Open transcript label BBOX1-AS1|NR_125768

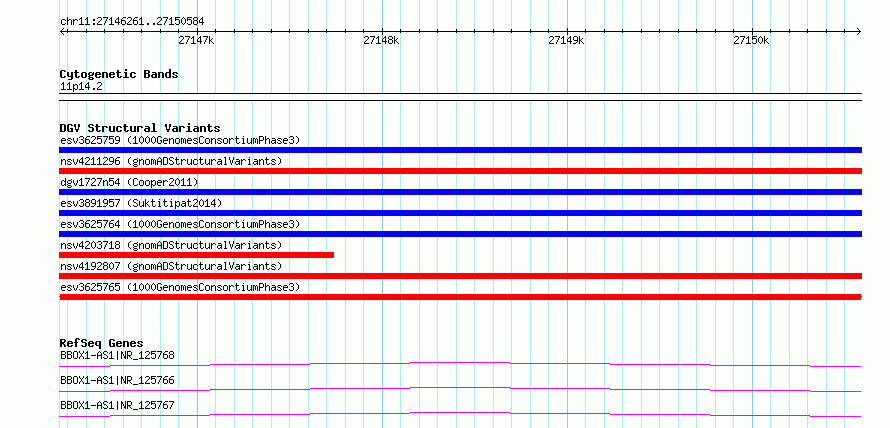[x=117, y=355]
